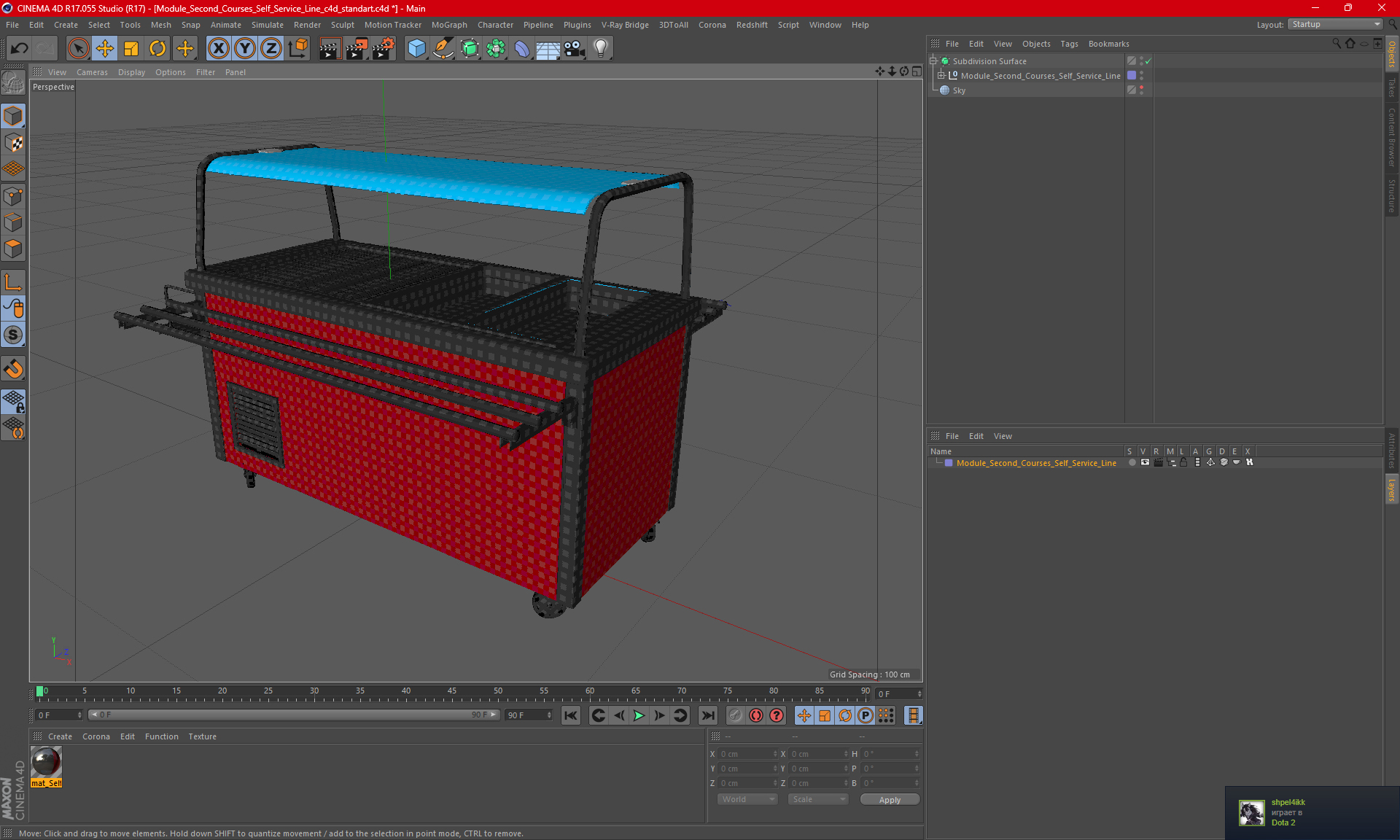Viewport: 1400px width, 840px height.
Task: Toggle the X-axis lock
Action: point(218,49)
